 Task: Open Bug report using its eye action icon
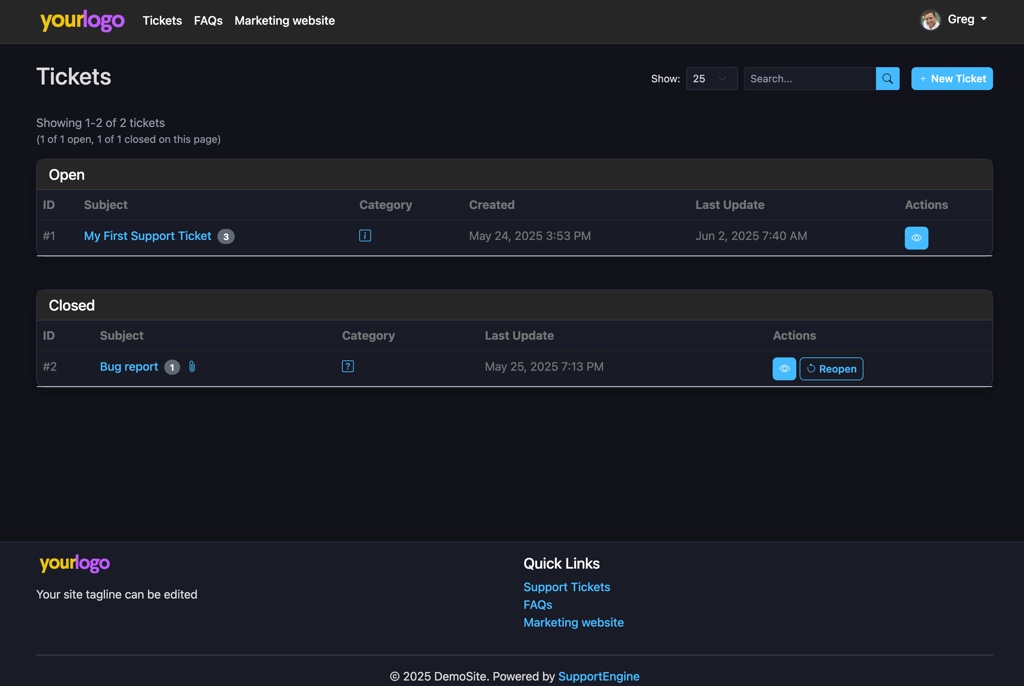784,368
